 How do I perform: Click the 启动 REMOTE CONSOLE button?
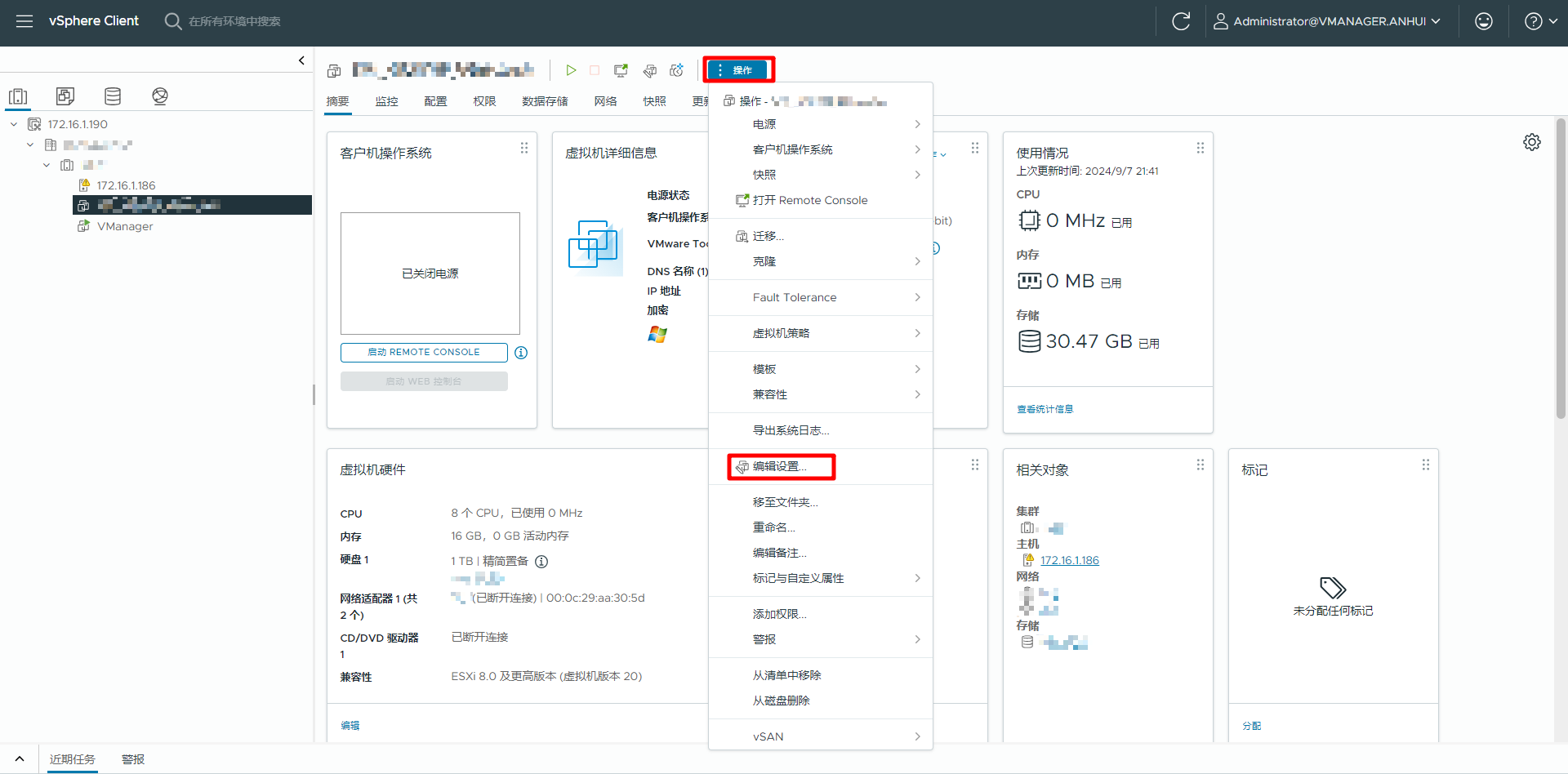click(x=424, y=352)
